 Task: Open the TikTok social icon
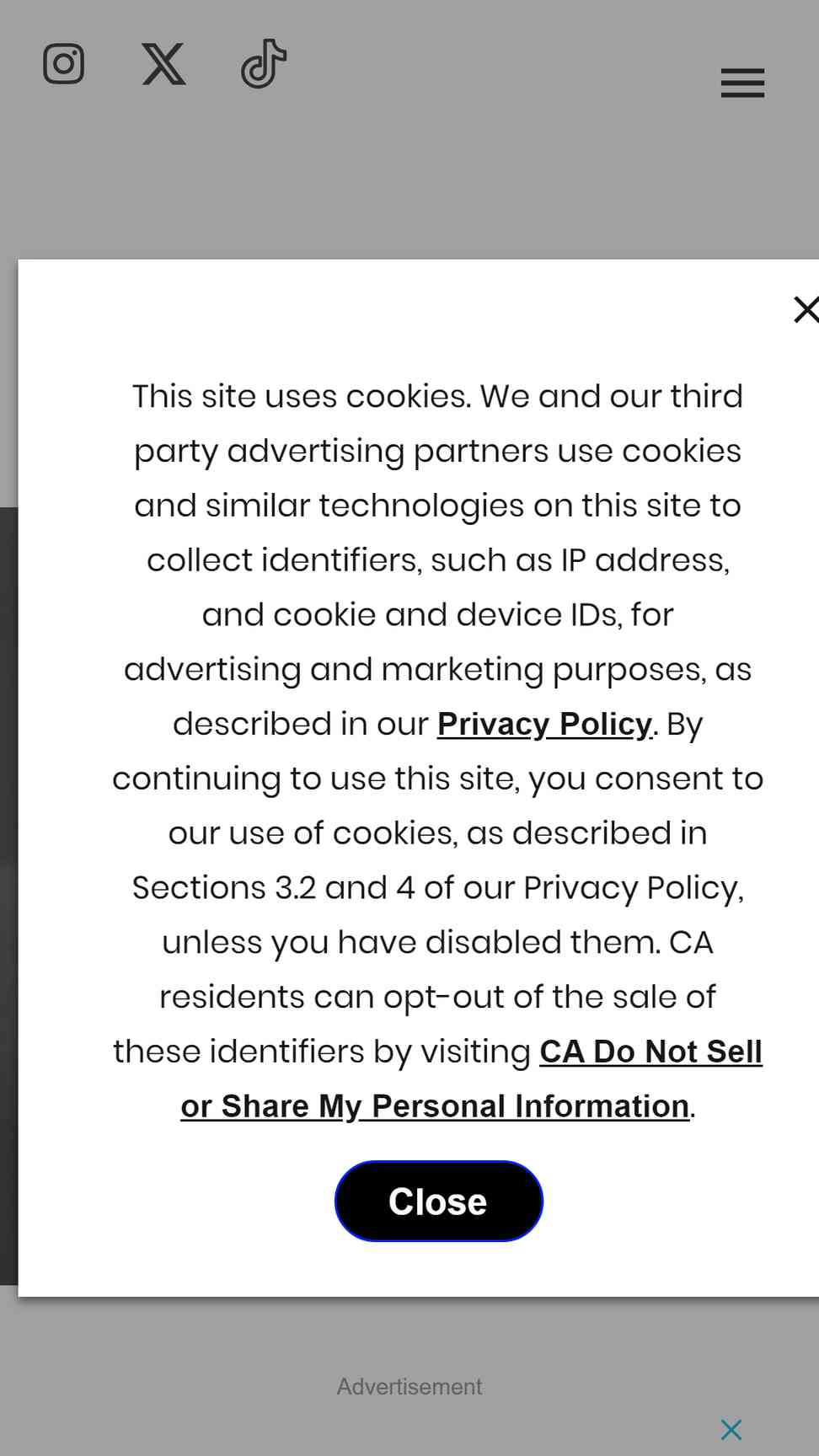click(263, 63)
